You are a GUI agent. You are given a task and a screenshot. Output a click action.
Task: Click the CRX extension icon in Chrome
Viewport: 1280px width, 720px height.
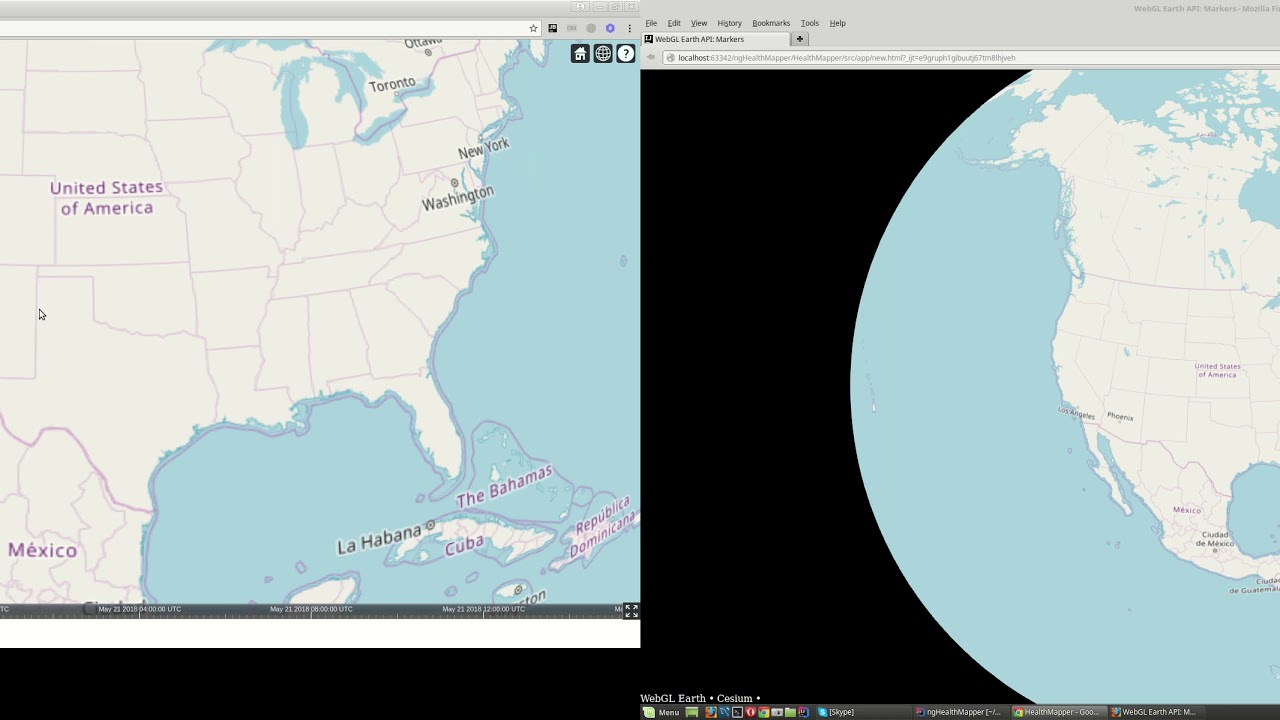(572, 28)
